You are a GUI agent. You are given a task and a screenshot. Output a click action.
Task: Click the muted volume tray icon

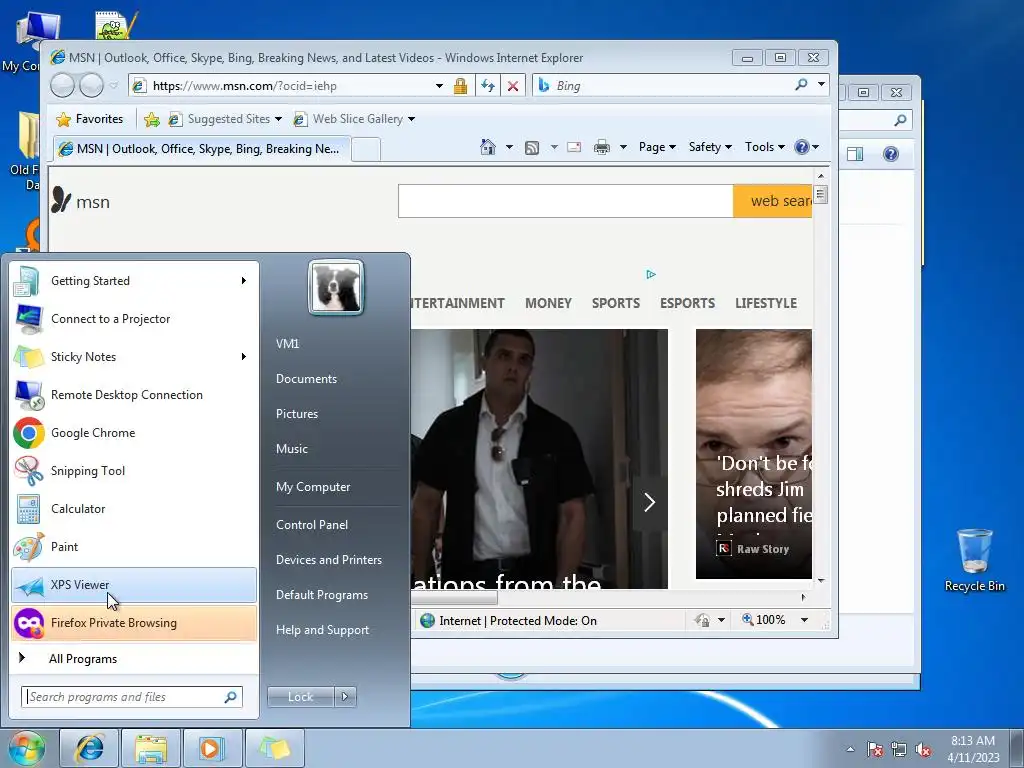coord(923,750)
